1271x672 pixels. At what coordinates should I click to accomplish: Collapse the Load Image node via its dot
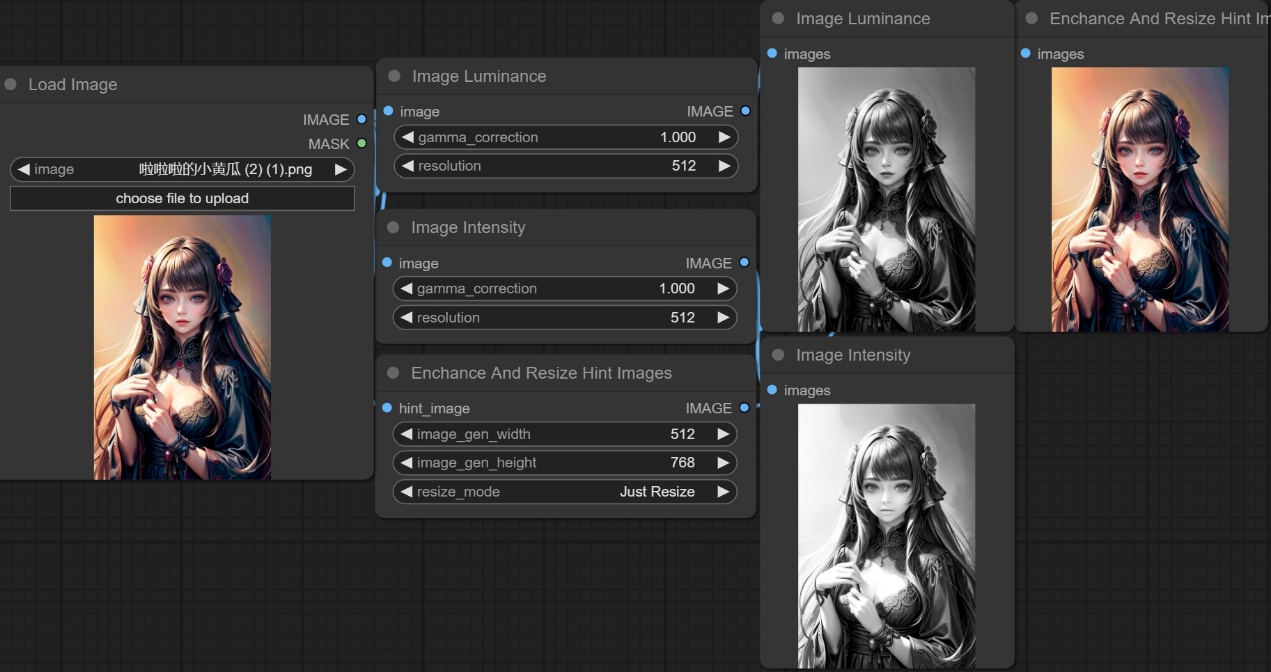11,85
